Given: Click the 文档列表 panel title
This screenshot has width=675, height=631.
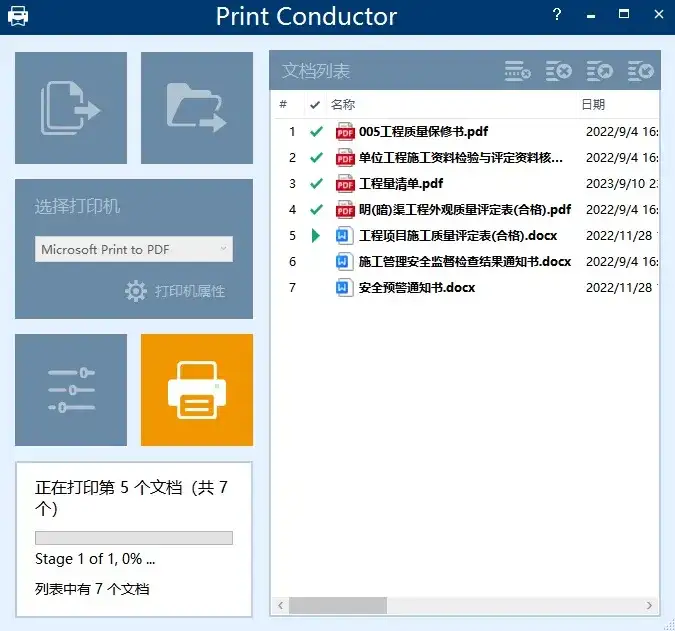Looking at the screenshot, I should (x=316, y=71).
